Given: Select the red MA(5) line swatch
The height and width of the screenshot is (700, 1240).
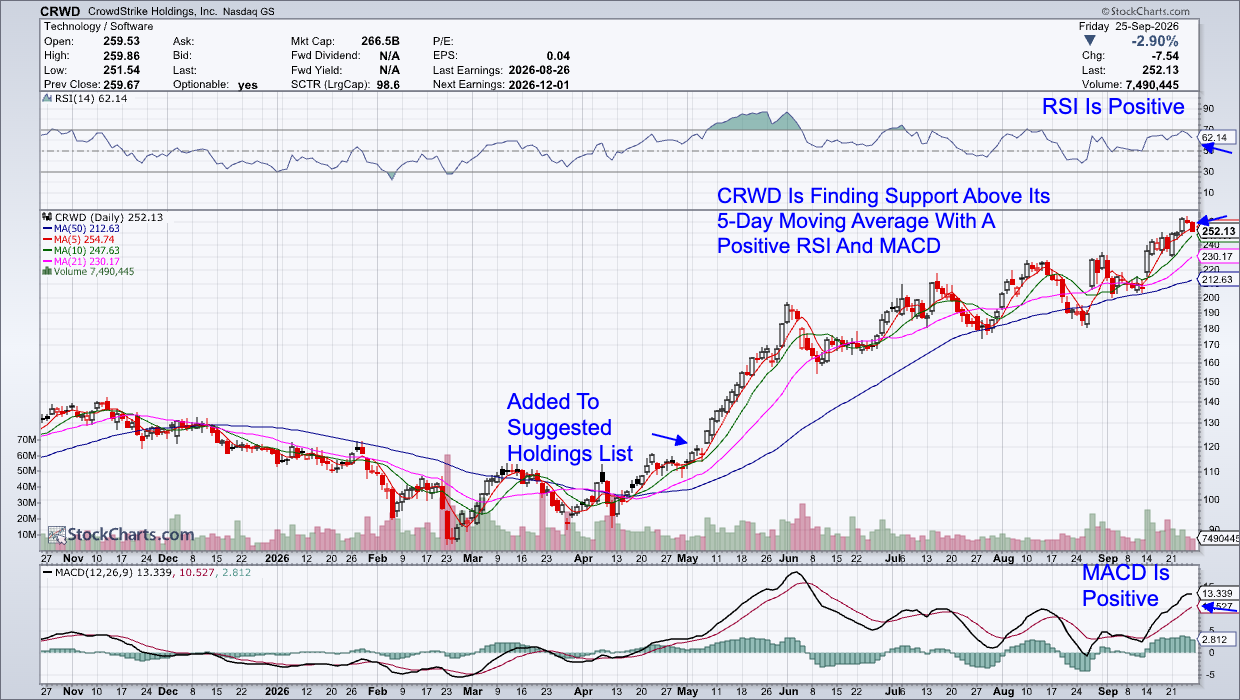Looking at the screenshot, I should [47, 240].
